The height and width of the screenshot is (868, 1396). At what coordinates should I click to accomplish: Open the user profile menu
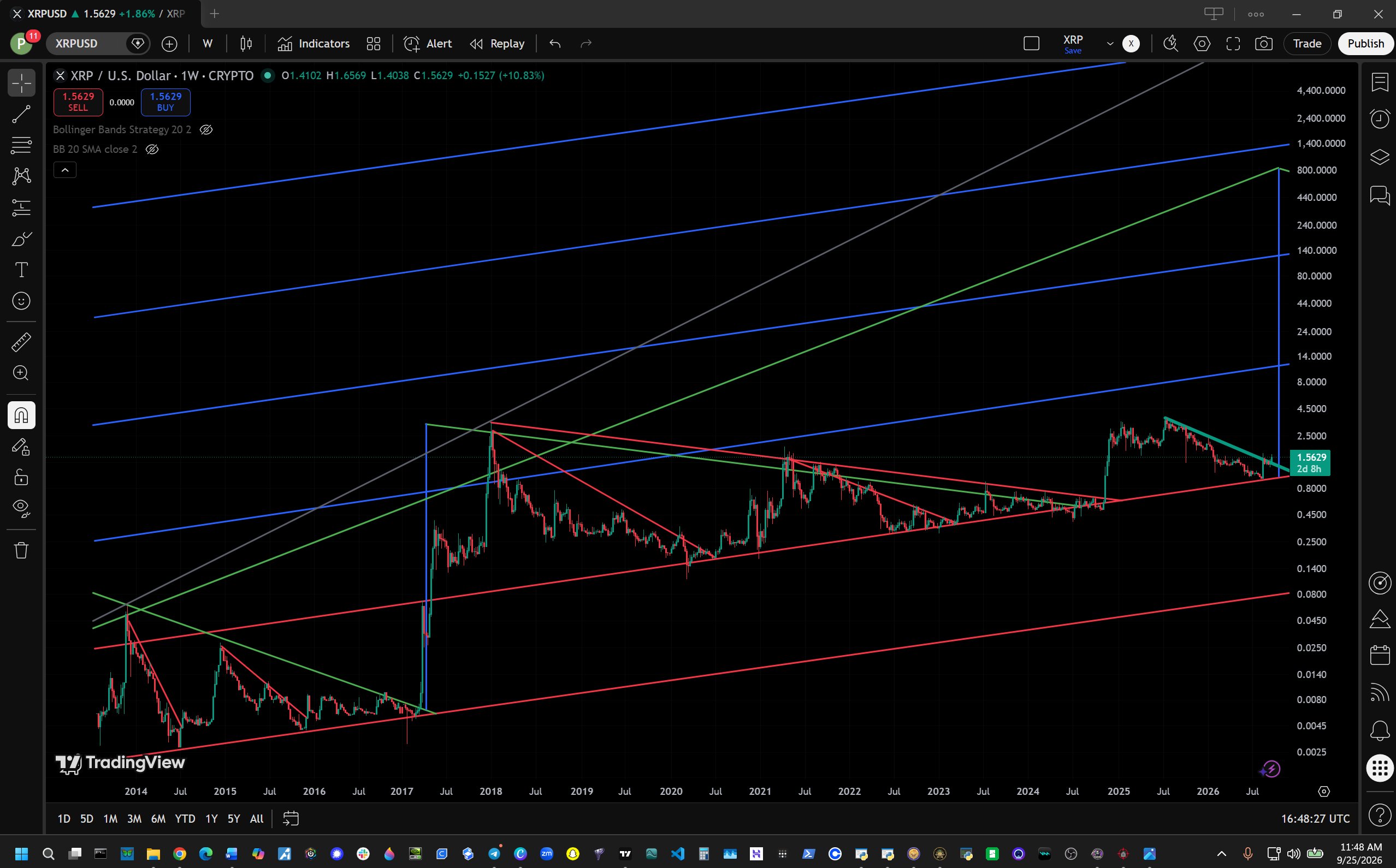click(21, 44)
